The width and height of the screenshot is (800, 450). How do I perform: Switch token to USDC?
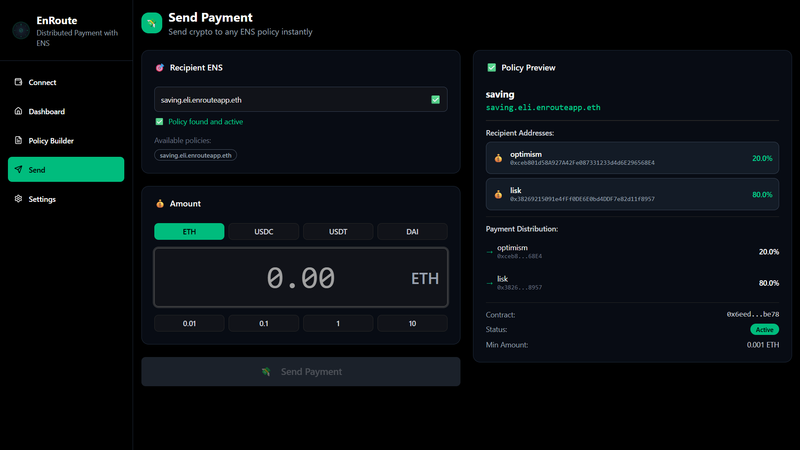(x=264, y=232)
